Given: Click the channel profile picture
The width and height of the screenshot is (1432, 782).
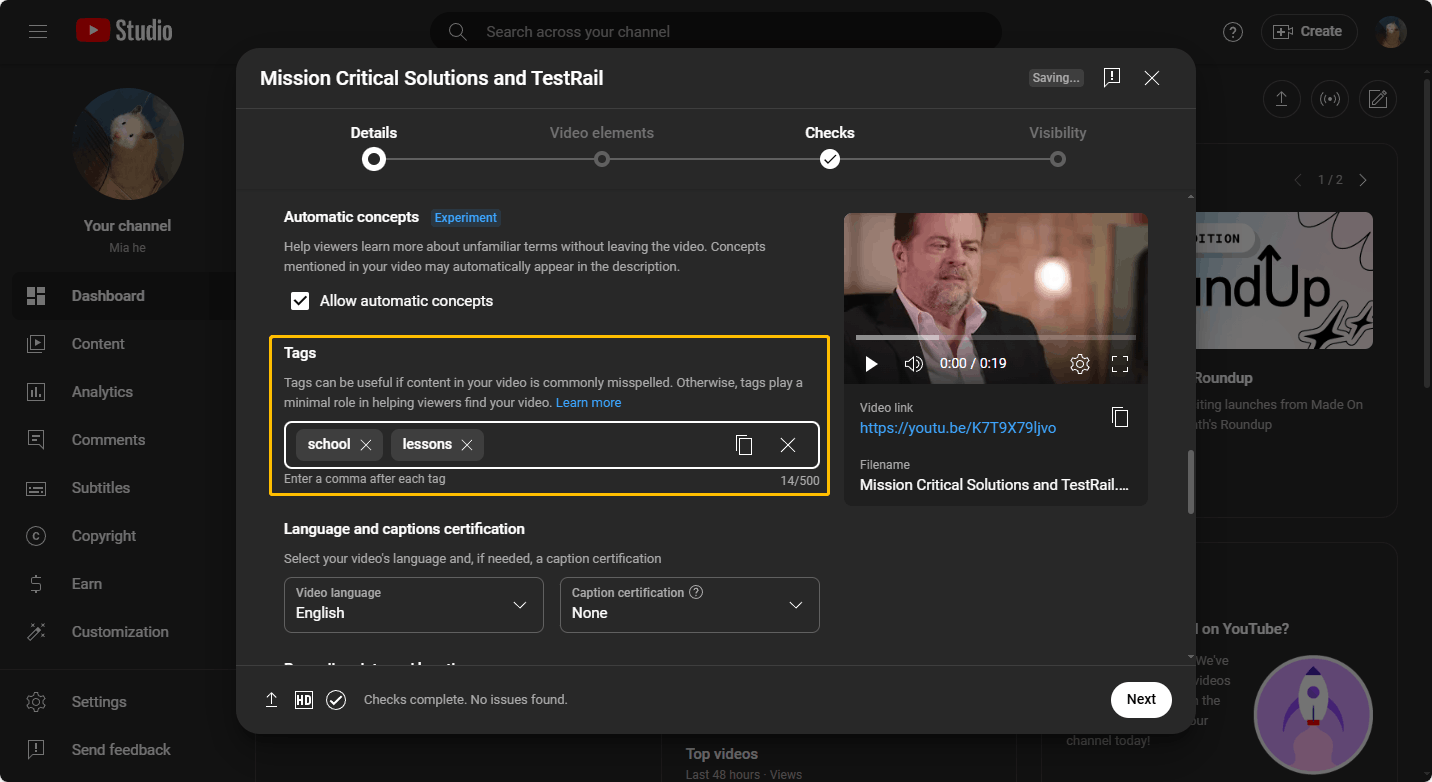Looking at the screenshot, I should [x=128, y=144].
